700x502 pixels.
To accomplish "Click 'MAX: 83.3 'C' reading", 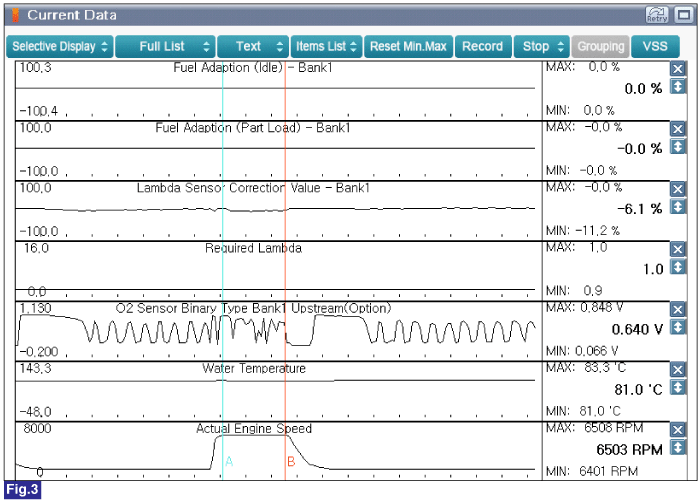I will [x=586, y=368].
